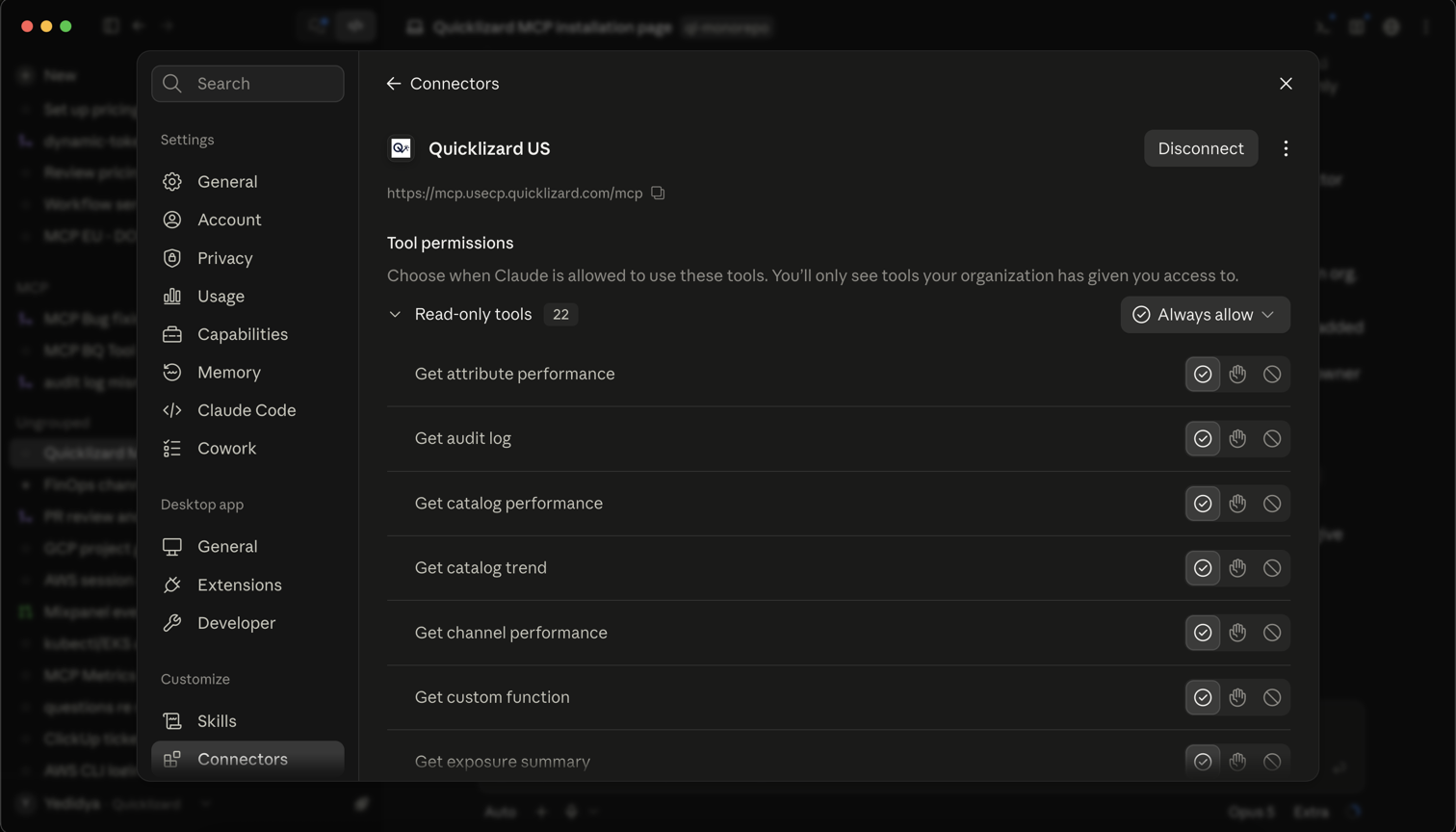1456x832 pixels.
Task: Block the Get catalog performance tool
Action: coord(1272,503)
